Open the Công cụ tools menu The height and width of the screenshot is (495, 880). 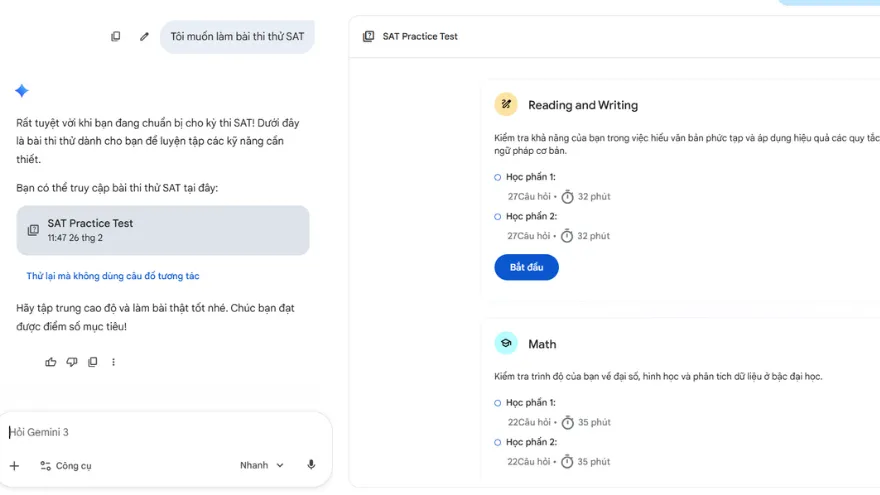tap(66, 465)
